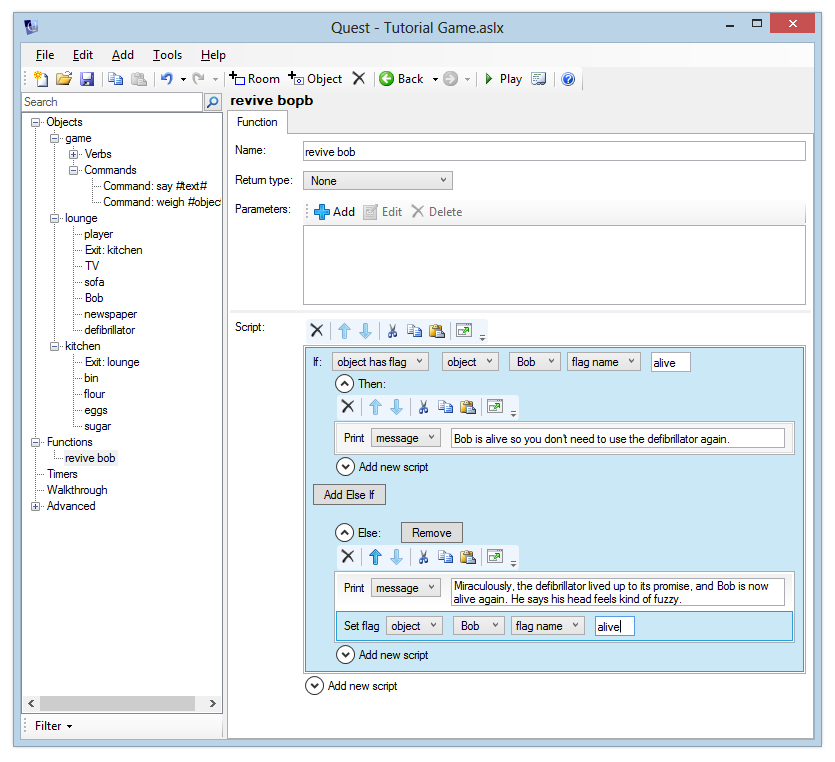This screenshot has height=762, width=835.
Task: Open the Edit menu
Action: click(x=83, y=55)
